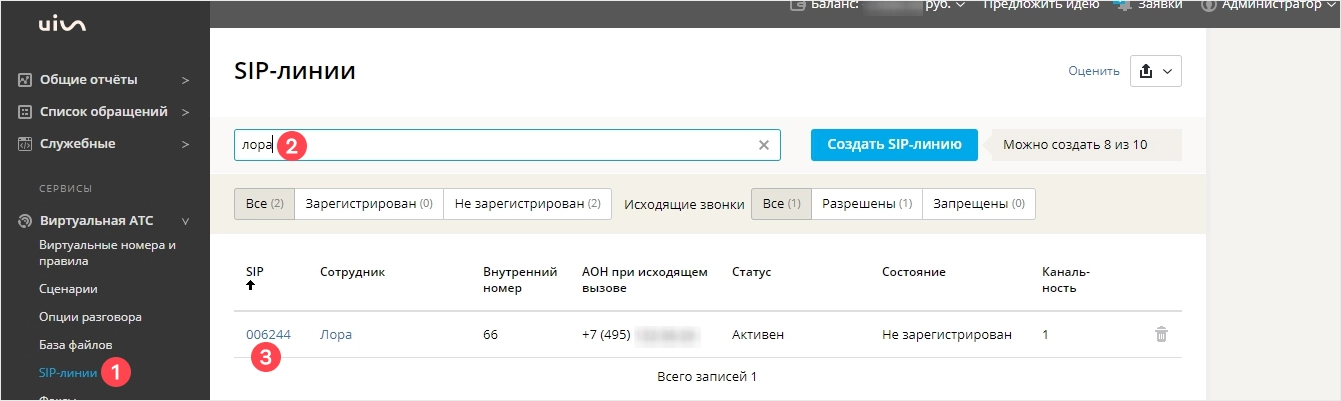Image resolution: width=1341 pixels, height=401 pixels.
Task: Click the Состояние column header
Action: click(x=914, y=272)
